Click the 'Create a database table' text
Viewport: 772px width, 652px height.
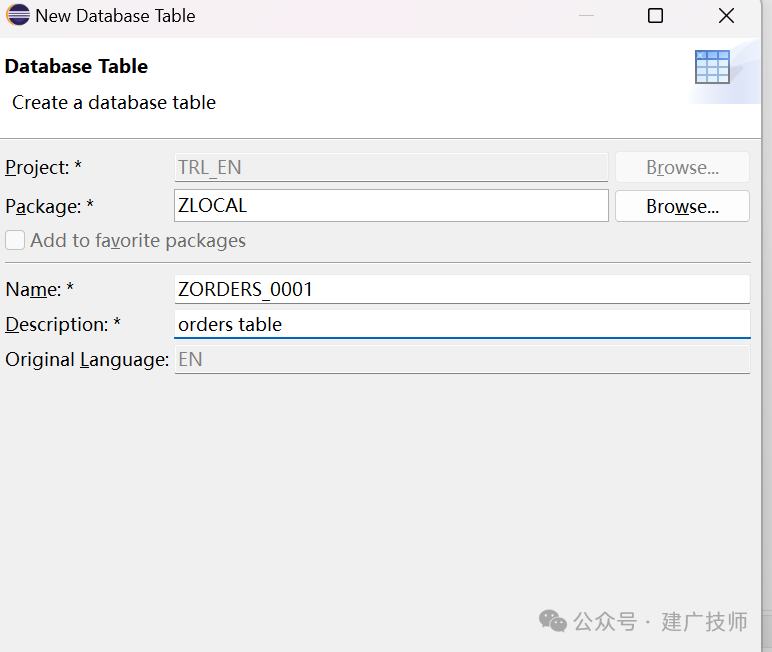114,102
